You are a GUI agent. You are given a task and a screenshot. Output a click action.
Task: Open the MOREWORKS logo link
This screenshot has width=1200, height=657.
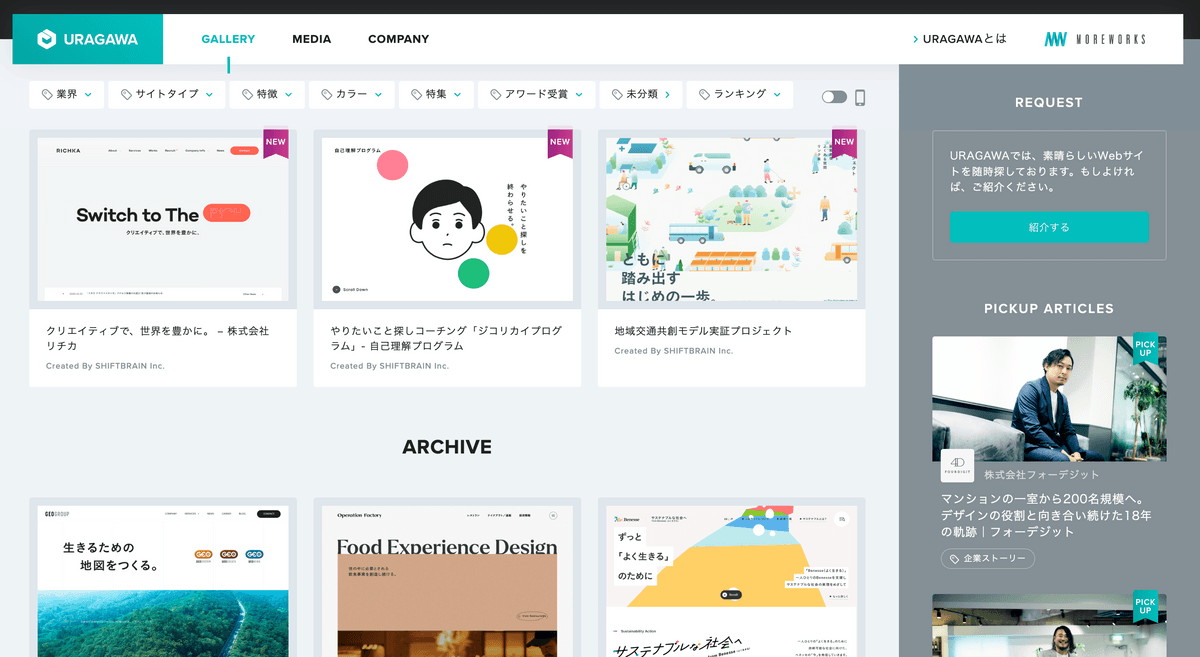pos(1095,40)
